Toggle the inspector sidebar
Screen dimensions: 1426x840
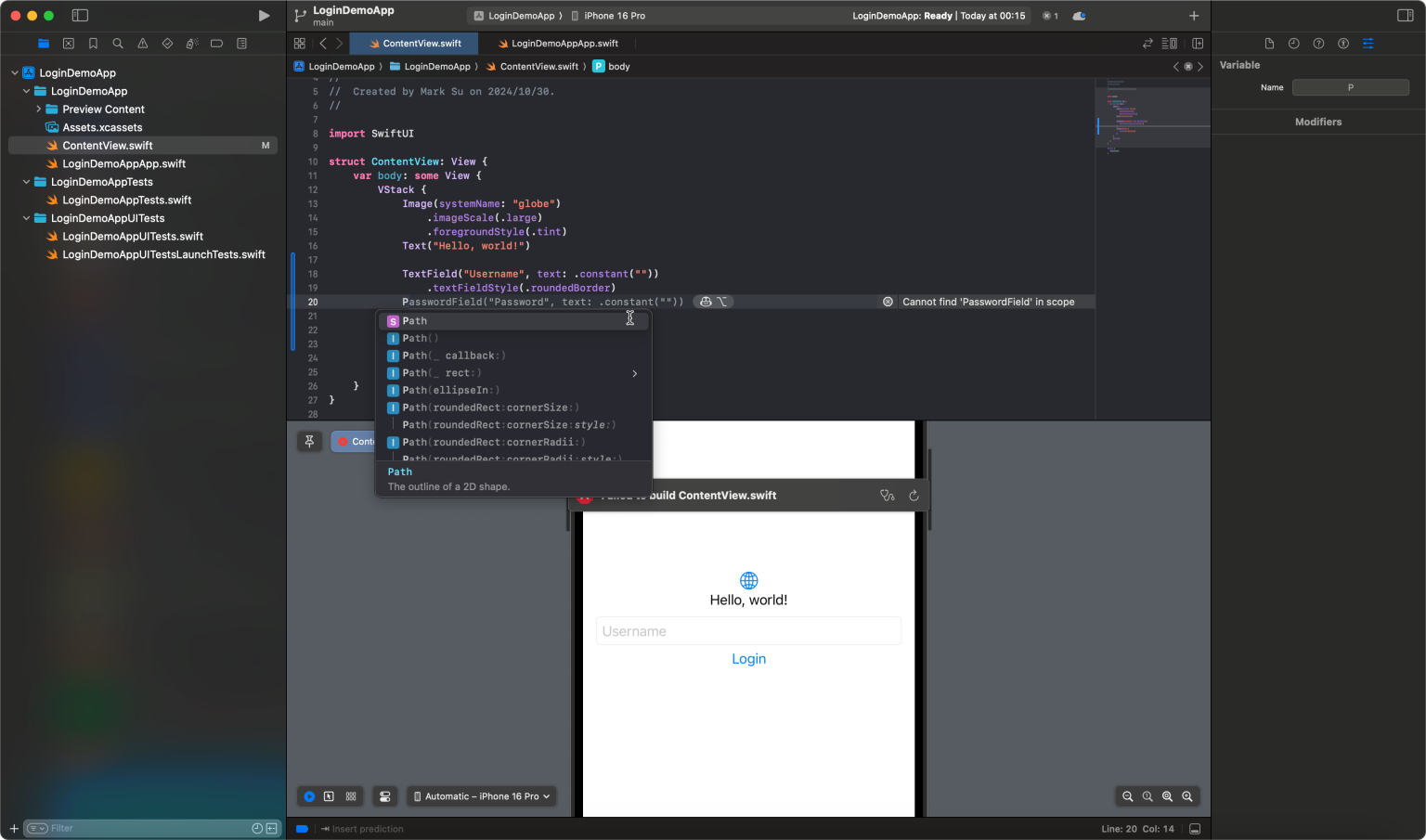(1405, 16)
